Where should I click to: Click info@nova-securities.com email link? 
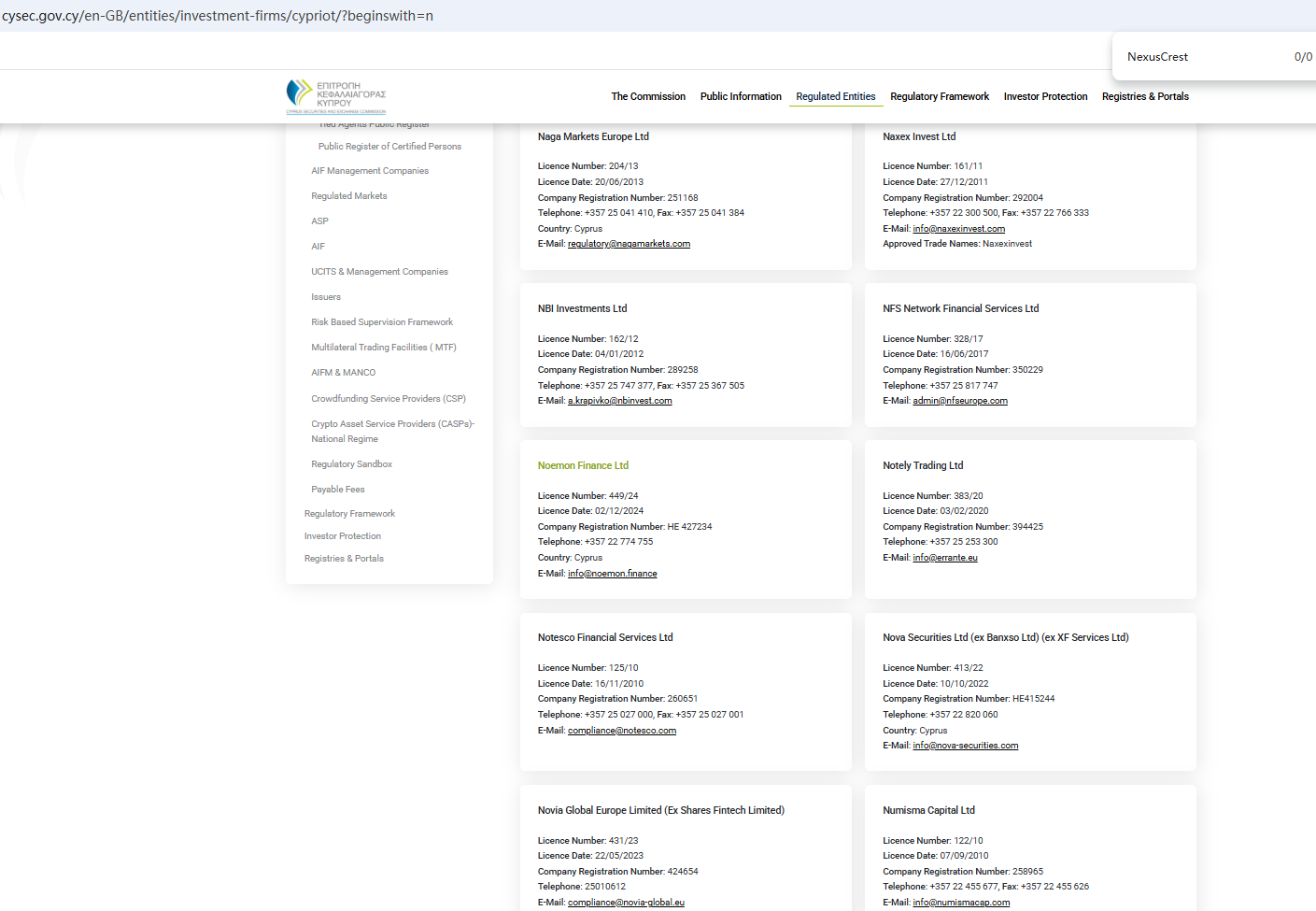tap(965, 746)
